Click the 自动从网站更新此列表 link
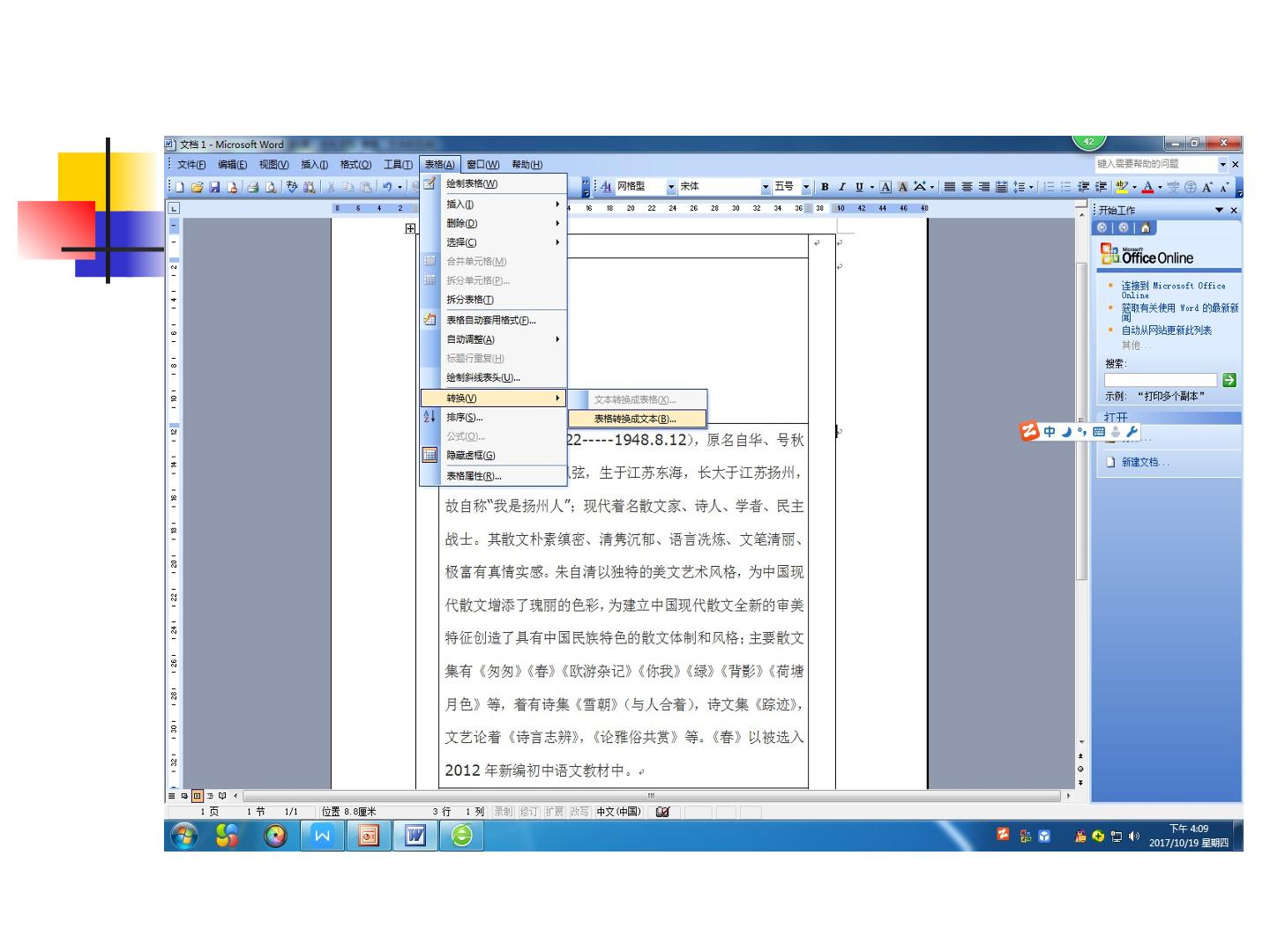Viewport: 1270px width, 952px height. tap(1166, 331)
